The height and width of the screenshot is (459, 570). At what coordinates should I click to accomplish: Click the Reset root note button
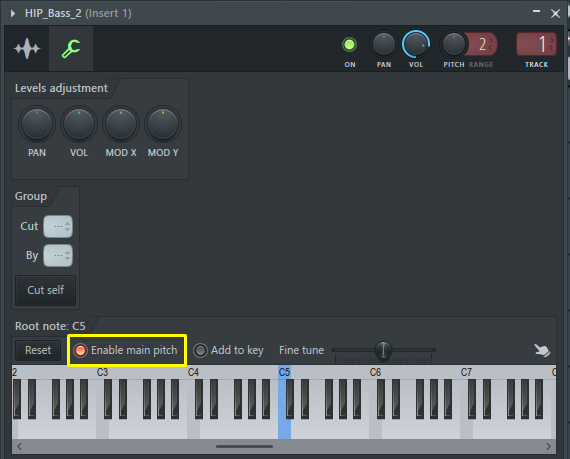(38, 350)
